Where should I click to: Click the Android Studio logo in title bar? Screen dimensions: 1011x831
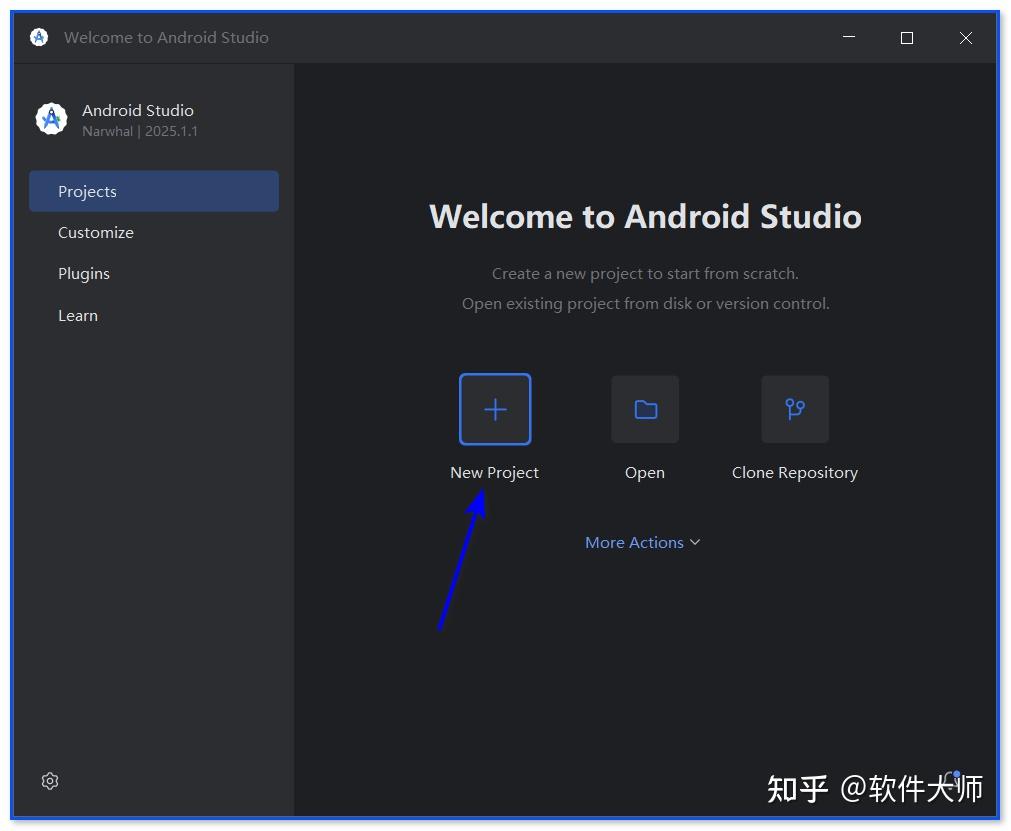point(38,37)
